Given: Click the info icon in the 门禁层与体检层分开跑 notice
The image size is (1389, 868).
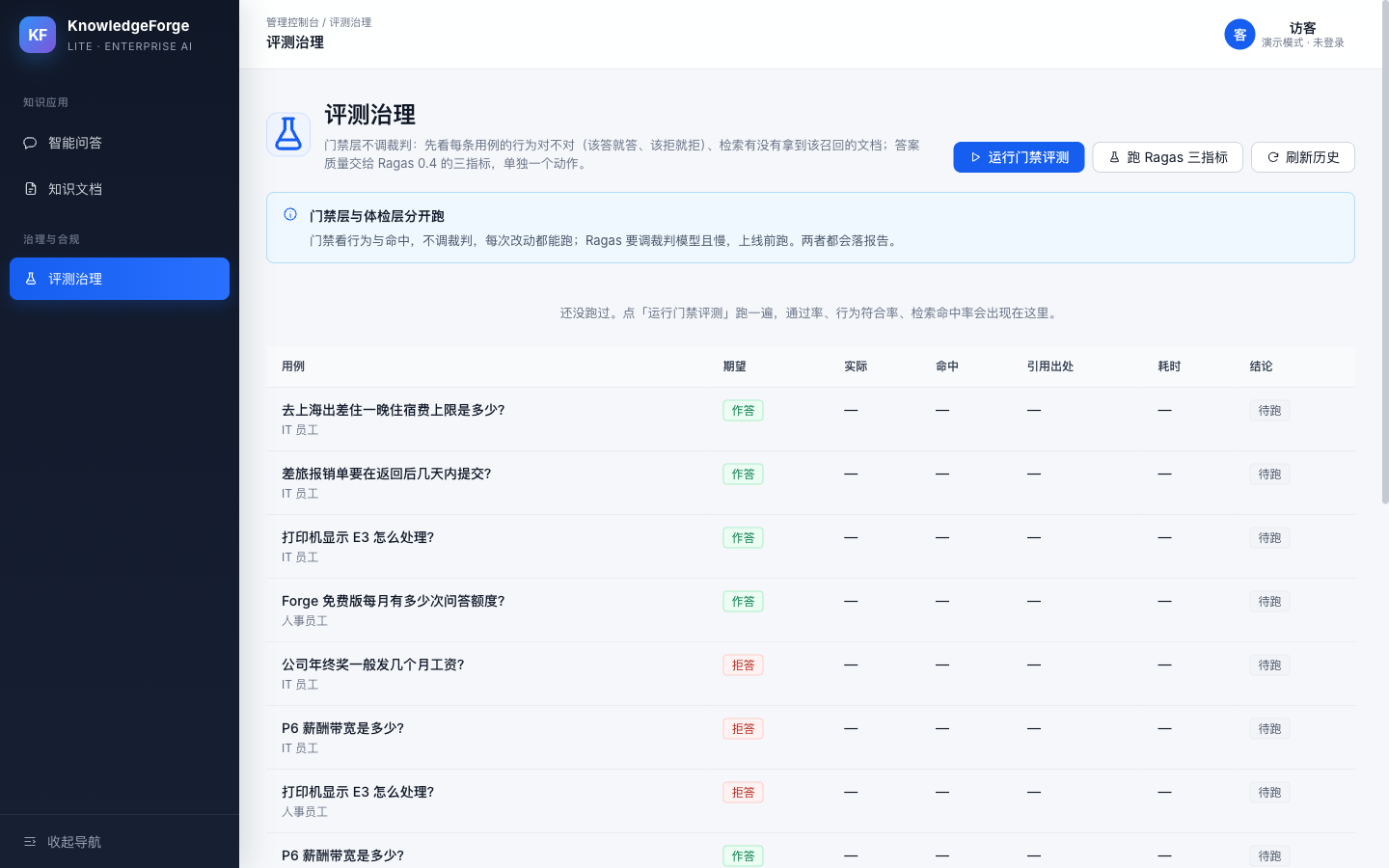Looking at the screenshot, I should (x=290, y=215).
